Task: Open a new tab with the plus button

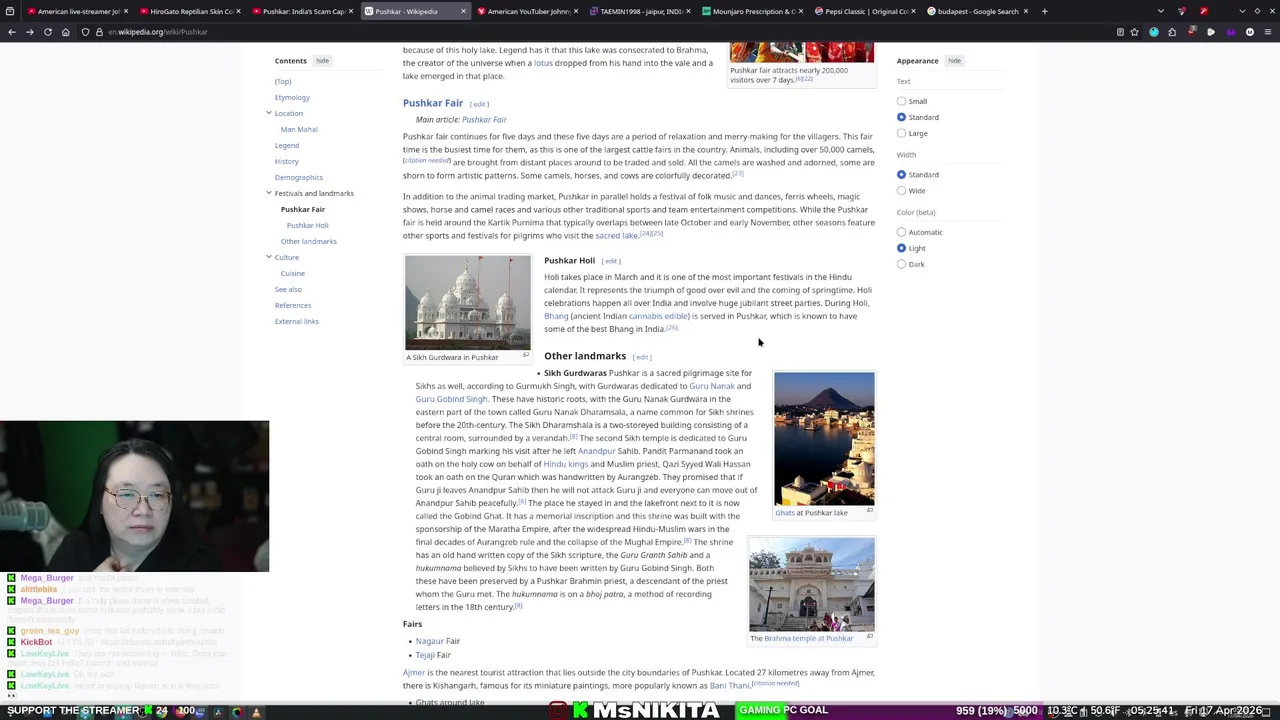Action: click(1044, 11)
